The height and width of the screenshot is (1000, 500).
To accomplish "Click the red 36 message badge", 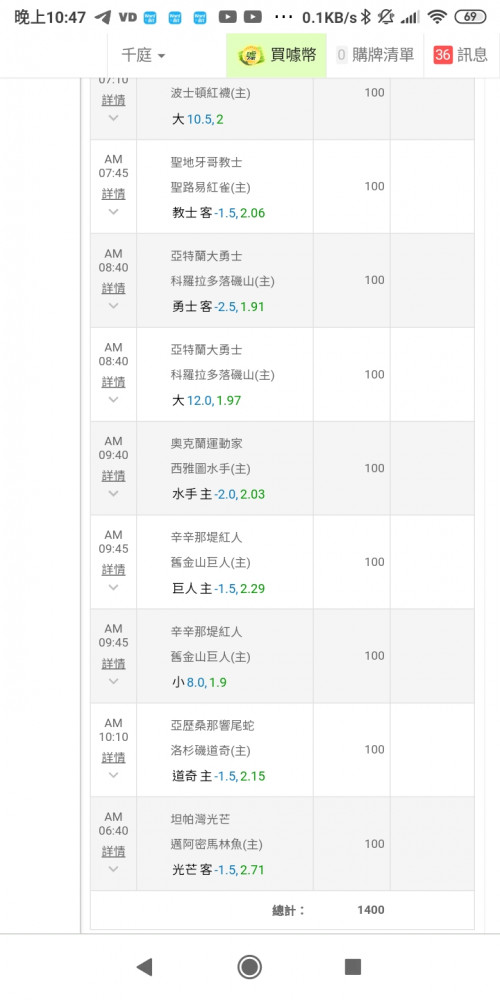I will [x=443, y=55].
